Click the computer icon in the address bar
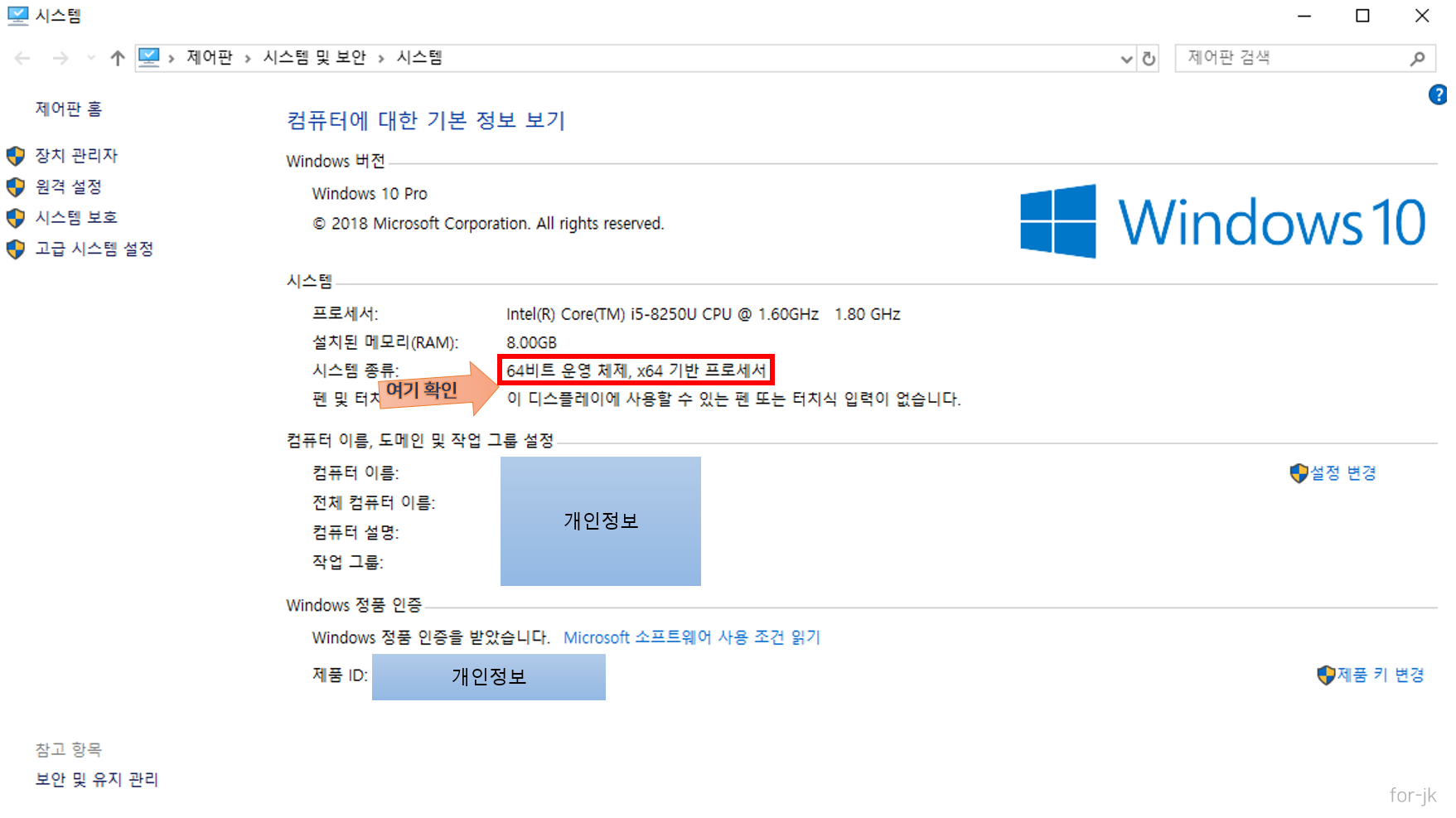1456x818 pixels. [x=149, y=57]
